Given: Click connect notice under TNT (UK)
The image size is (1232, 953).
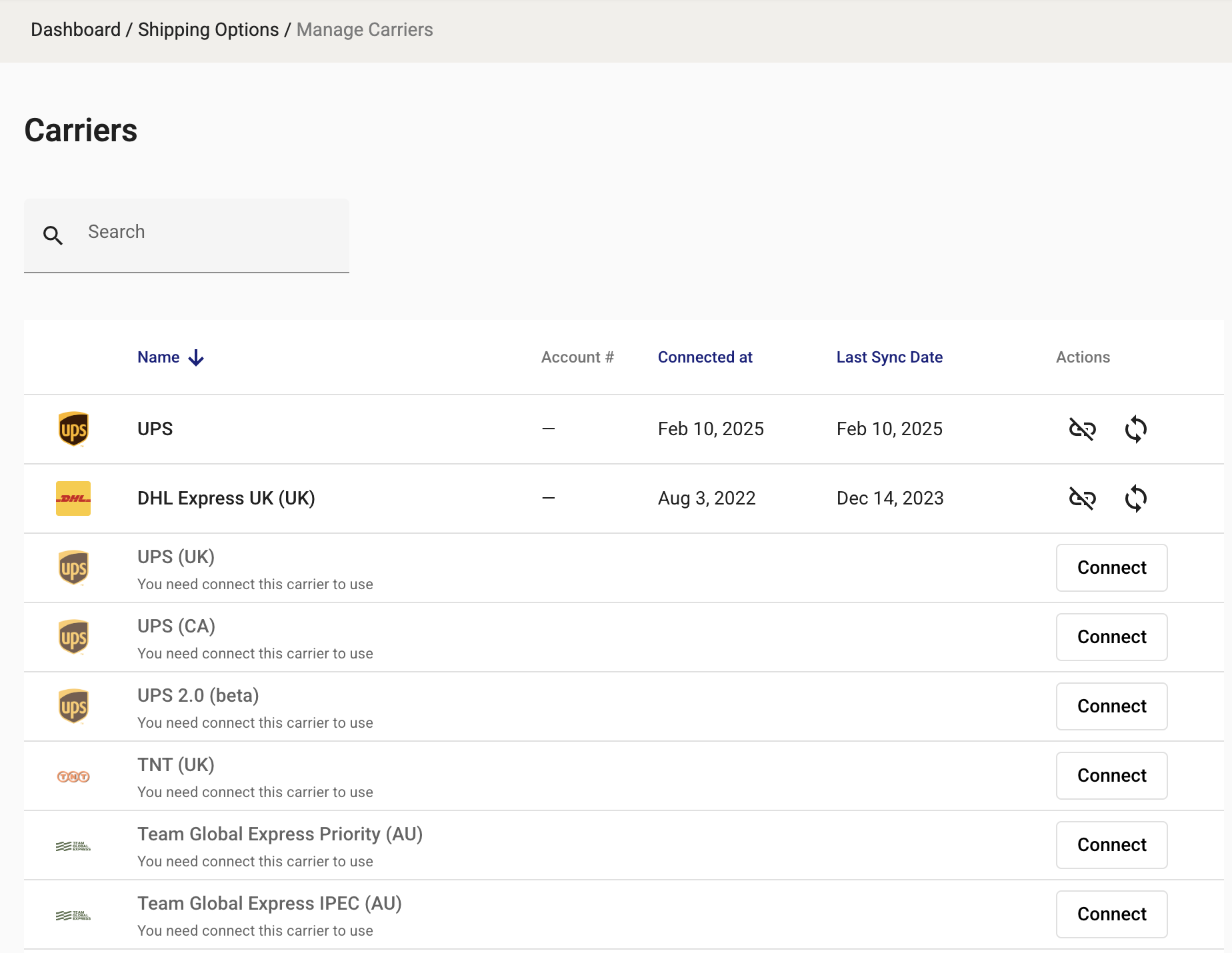Looking at the screenshot, I should (255, 792).
